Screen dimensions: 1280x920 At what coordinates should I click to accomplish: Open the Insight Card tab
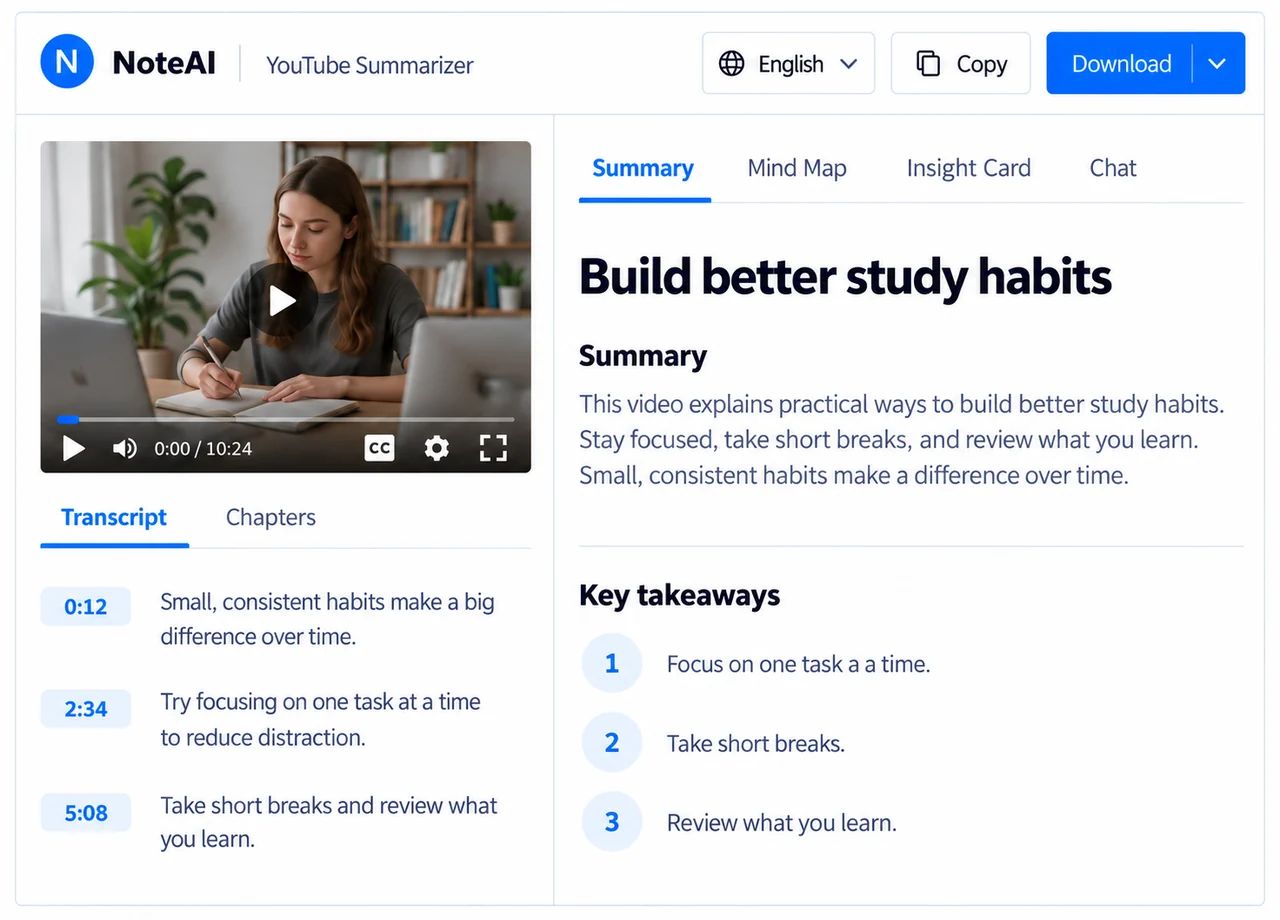(968, 168)
